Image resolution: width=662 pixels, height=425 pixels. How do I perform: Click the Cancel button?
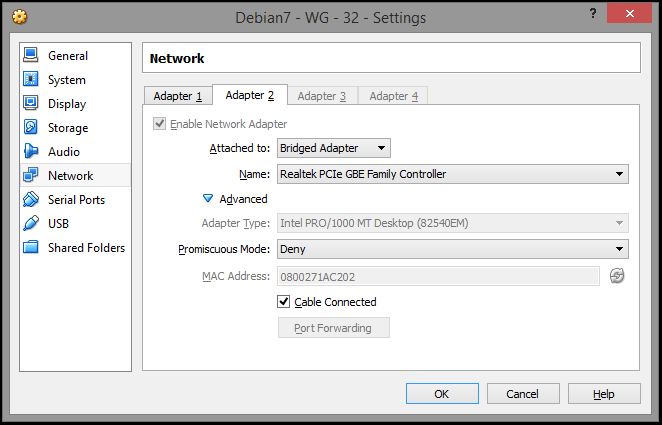click(522, 394)
